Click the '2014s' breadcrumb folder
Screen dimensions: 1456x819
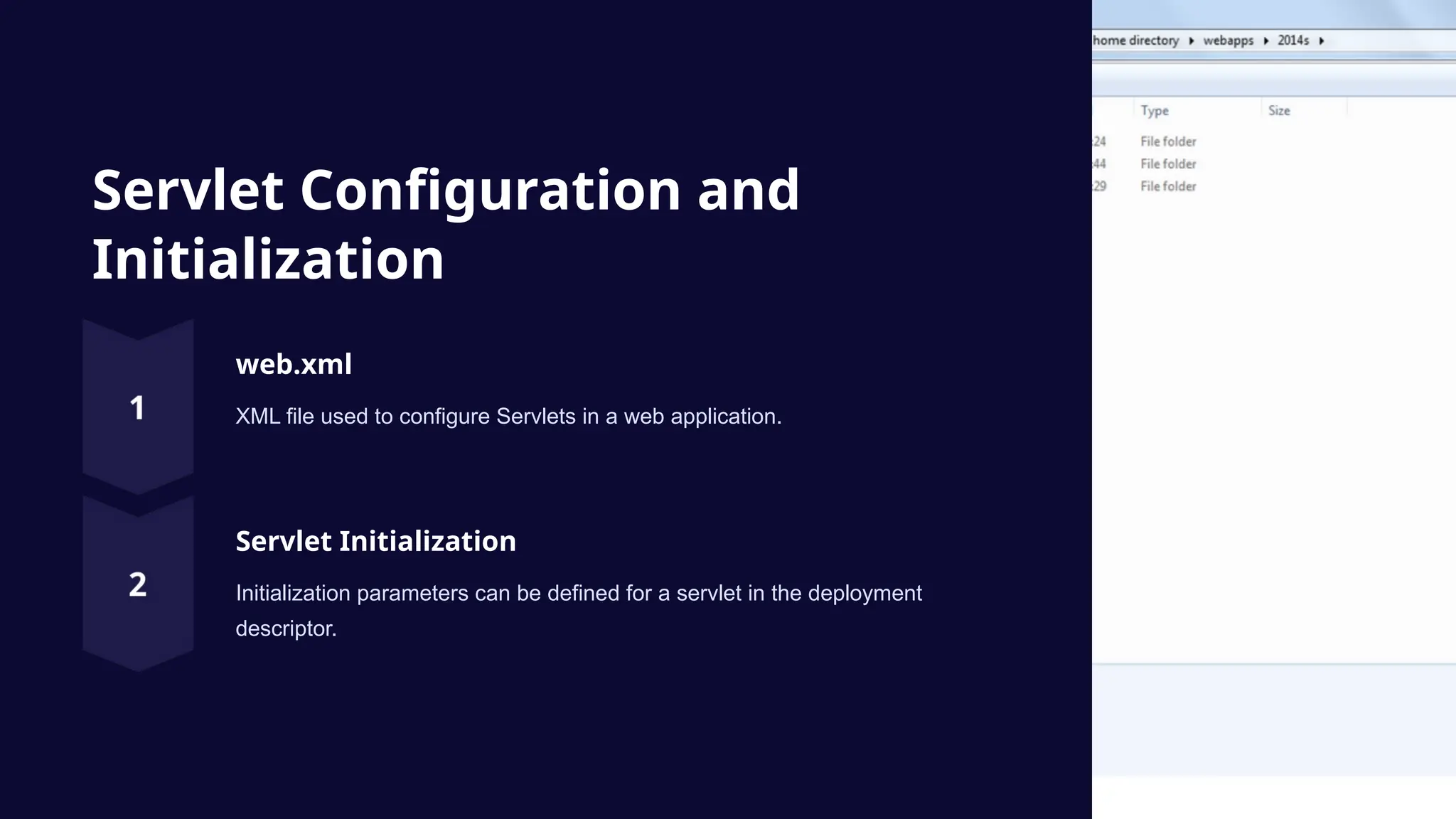pos(1292,41)
